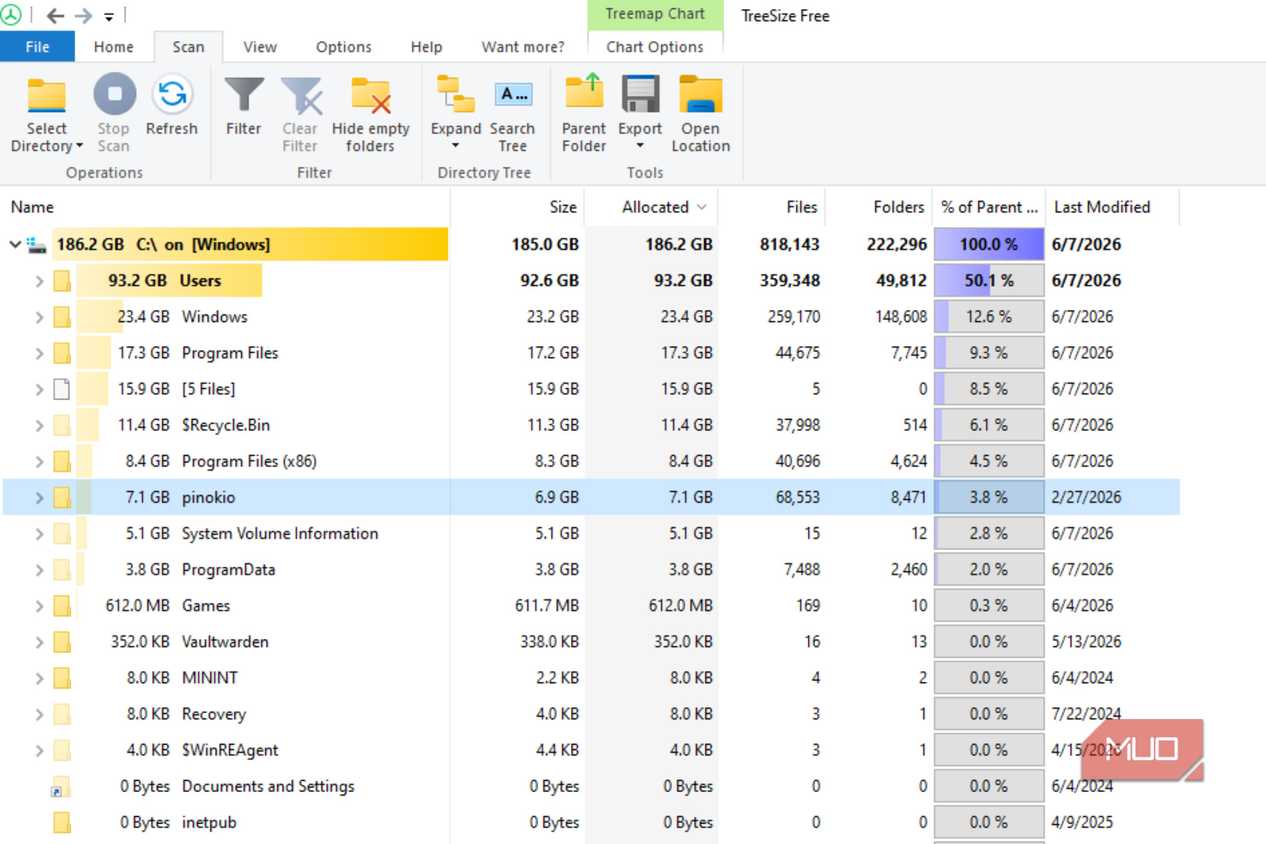
Task: Click the 5/13/2026 date for Vaultwarden
Action: (x=1087, y=642)
